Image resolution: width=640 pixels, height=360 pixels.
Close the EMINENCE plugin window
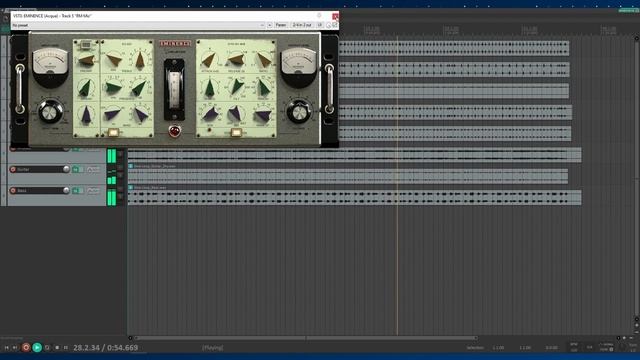pyautogui.click(x=335, y=16)
